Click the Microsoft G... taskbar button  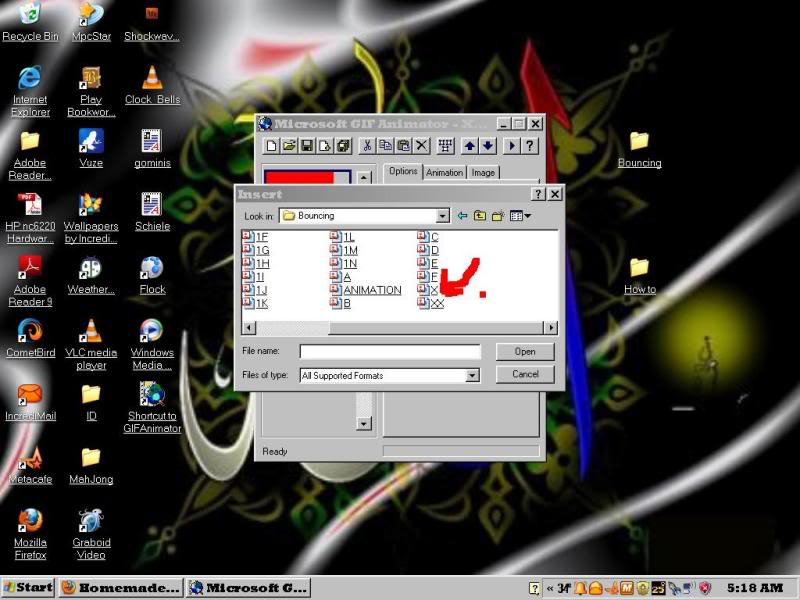248,588
